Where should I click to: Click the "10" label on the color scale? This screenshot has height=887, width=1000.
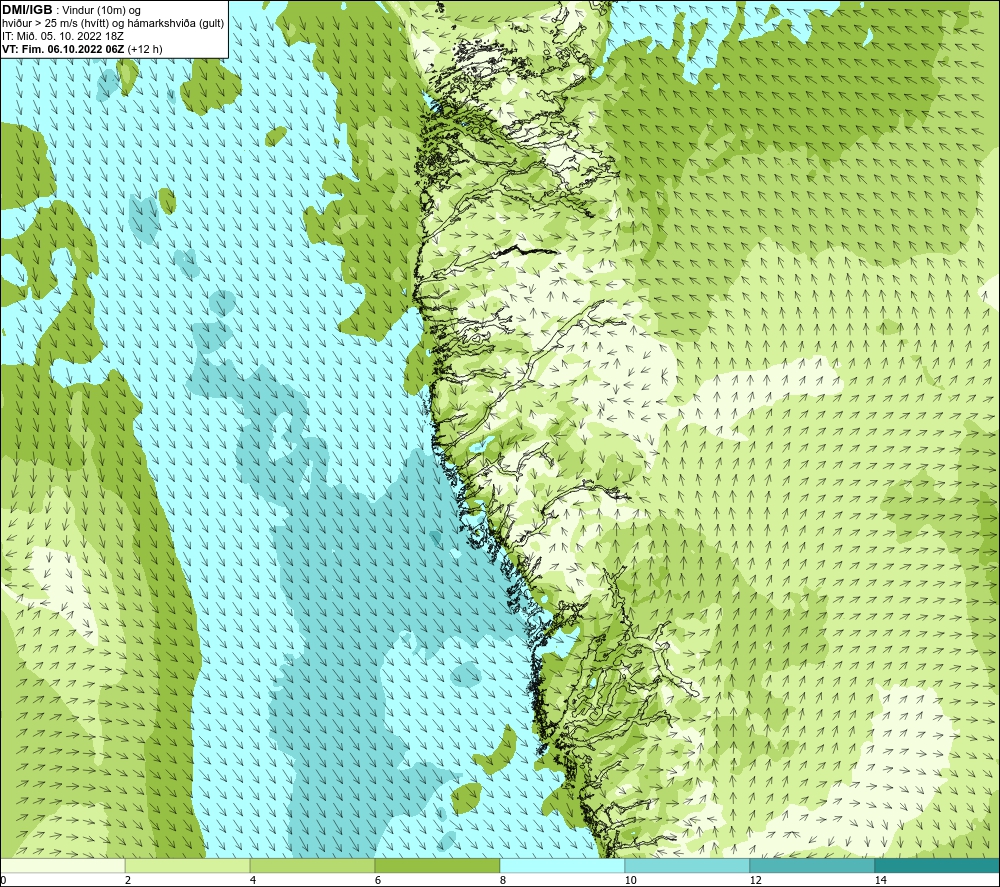(x=631, y=881)
